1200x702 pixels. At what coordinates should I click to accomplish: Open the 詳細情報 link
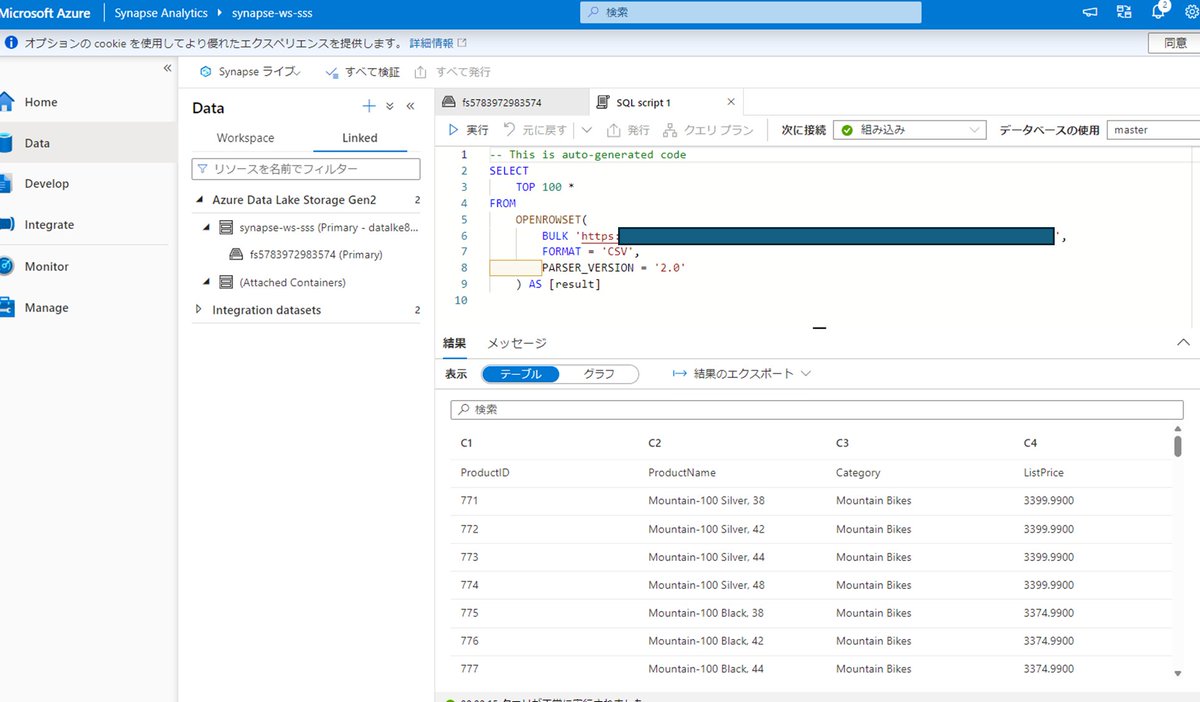click(x=431, y=43)
